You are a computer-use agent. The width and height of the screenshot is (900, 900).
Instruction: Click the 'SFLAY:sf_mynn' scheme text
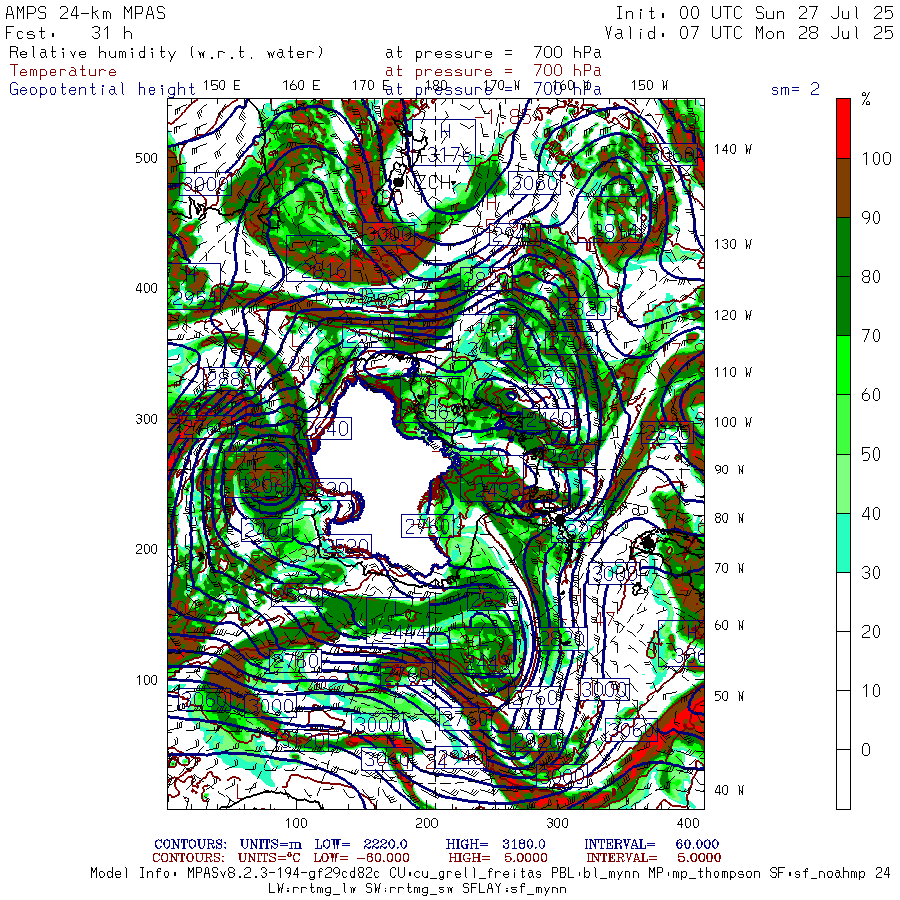(x=514, y=889)
